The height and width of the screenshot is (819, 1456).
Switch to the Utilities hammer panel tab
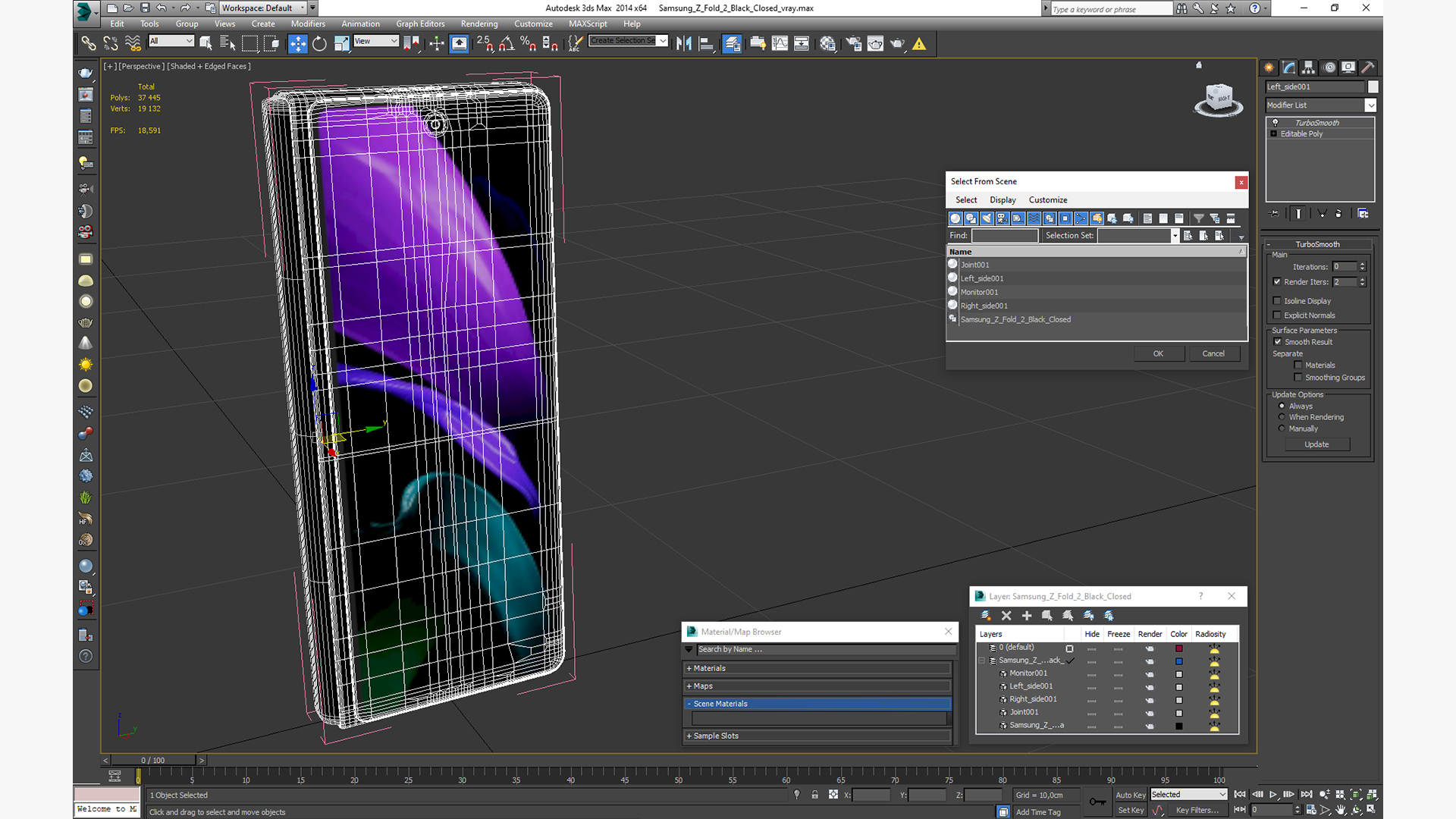1368,67
